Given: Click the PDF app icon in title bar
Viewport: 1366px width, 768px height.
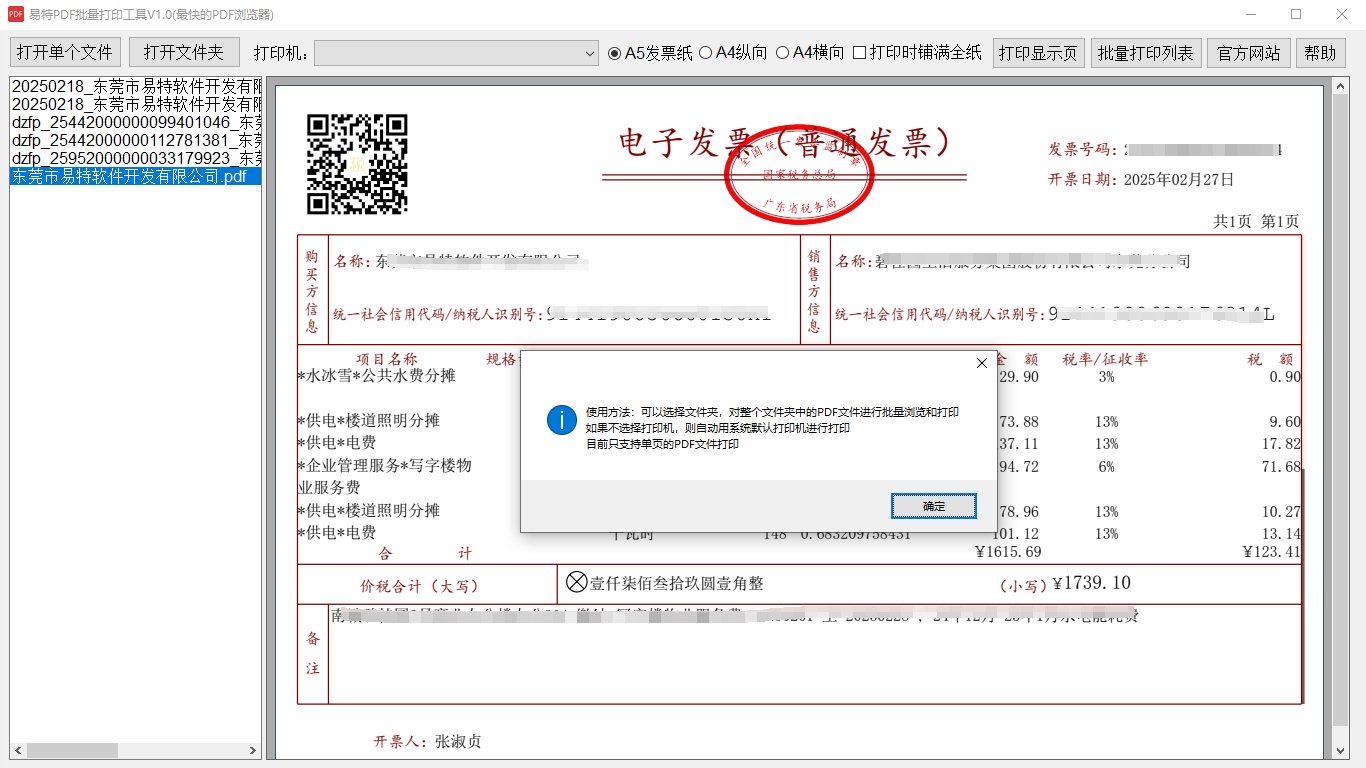Looking at the screenshot, I should coord(15,14).
